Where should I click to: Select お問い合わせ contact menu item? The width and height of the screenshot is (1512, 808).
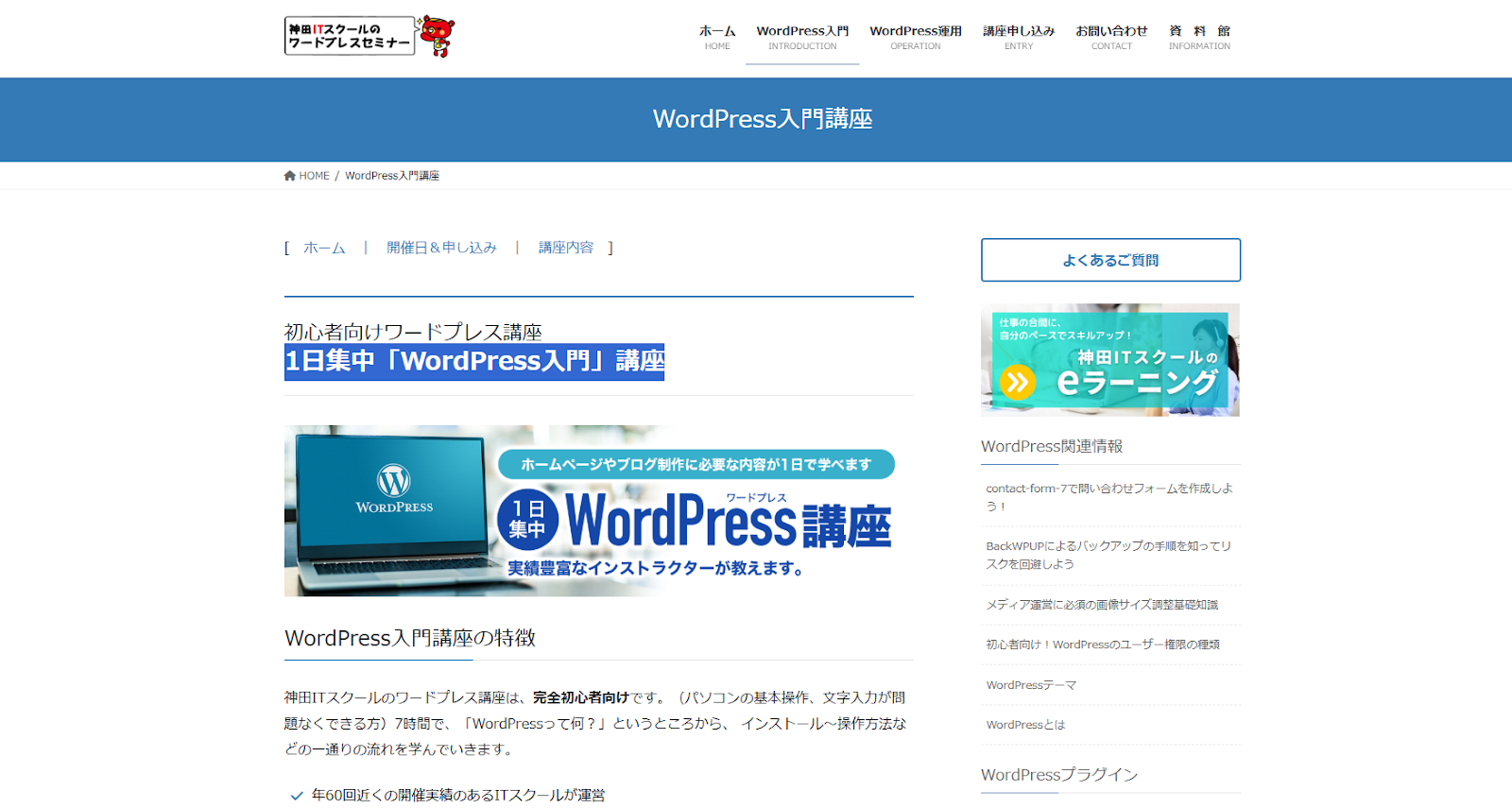1111,37
